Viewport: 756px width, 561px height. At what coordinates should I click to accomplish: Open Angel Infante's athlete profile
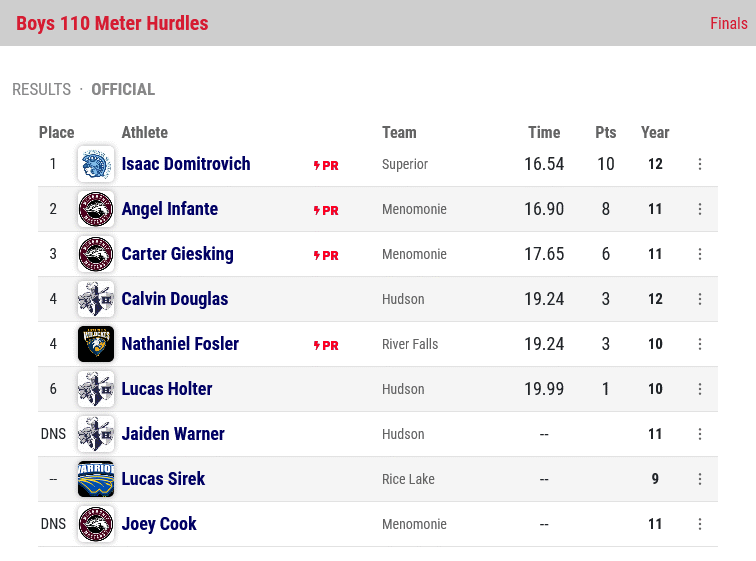point(170,209)
